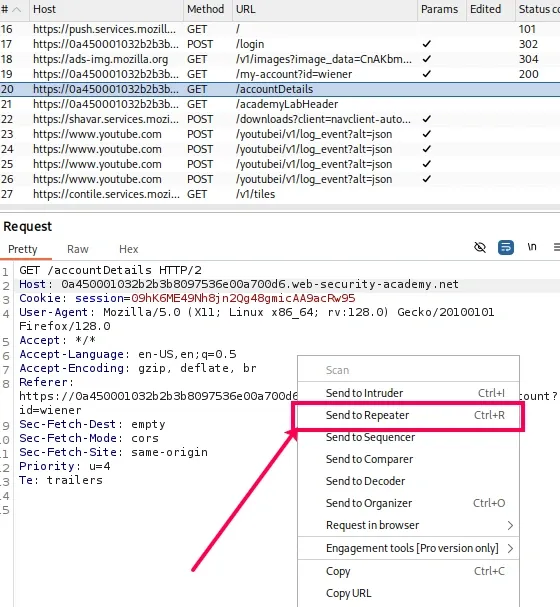Choose Send to Comparer
Image resolution: width=560 pixels, height=607 pixels.
pos(408,459)
